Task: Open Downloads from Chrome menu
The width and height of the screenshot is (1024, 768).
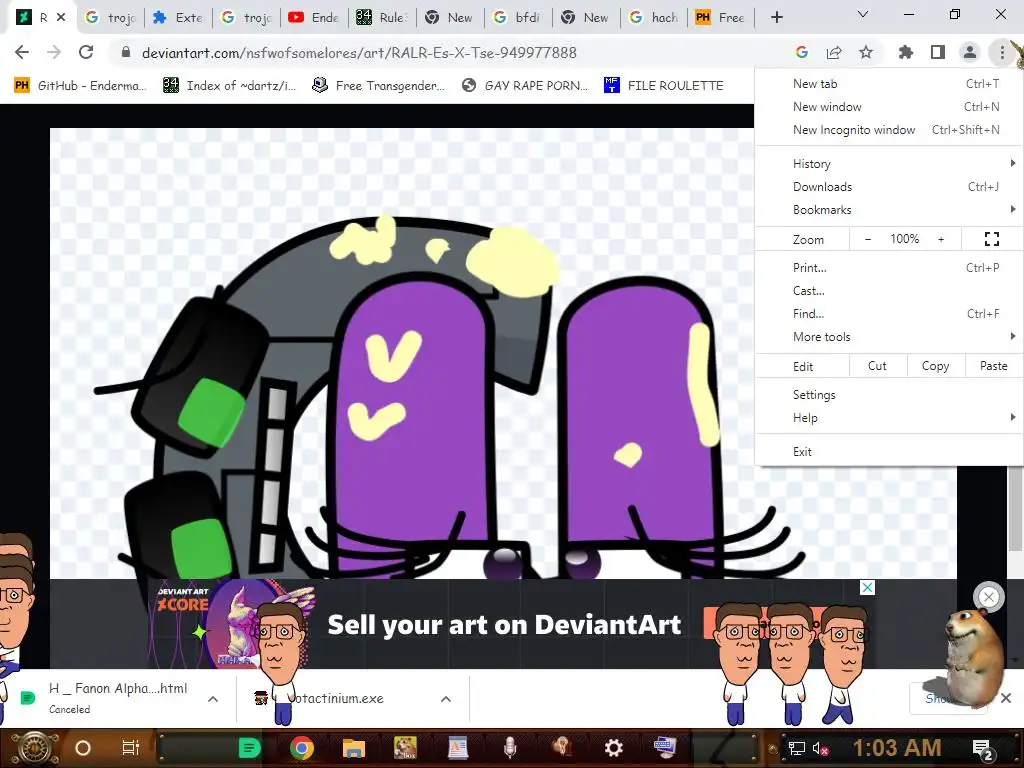Action: (889, 187)
